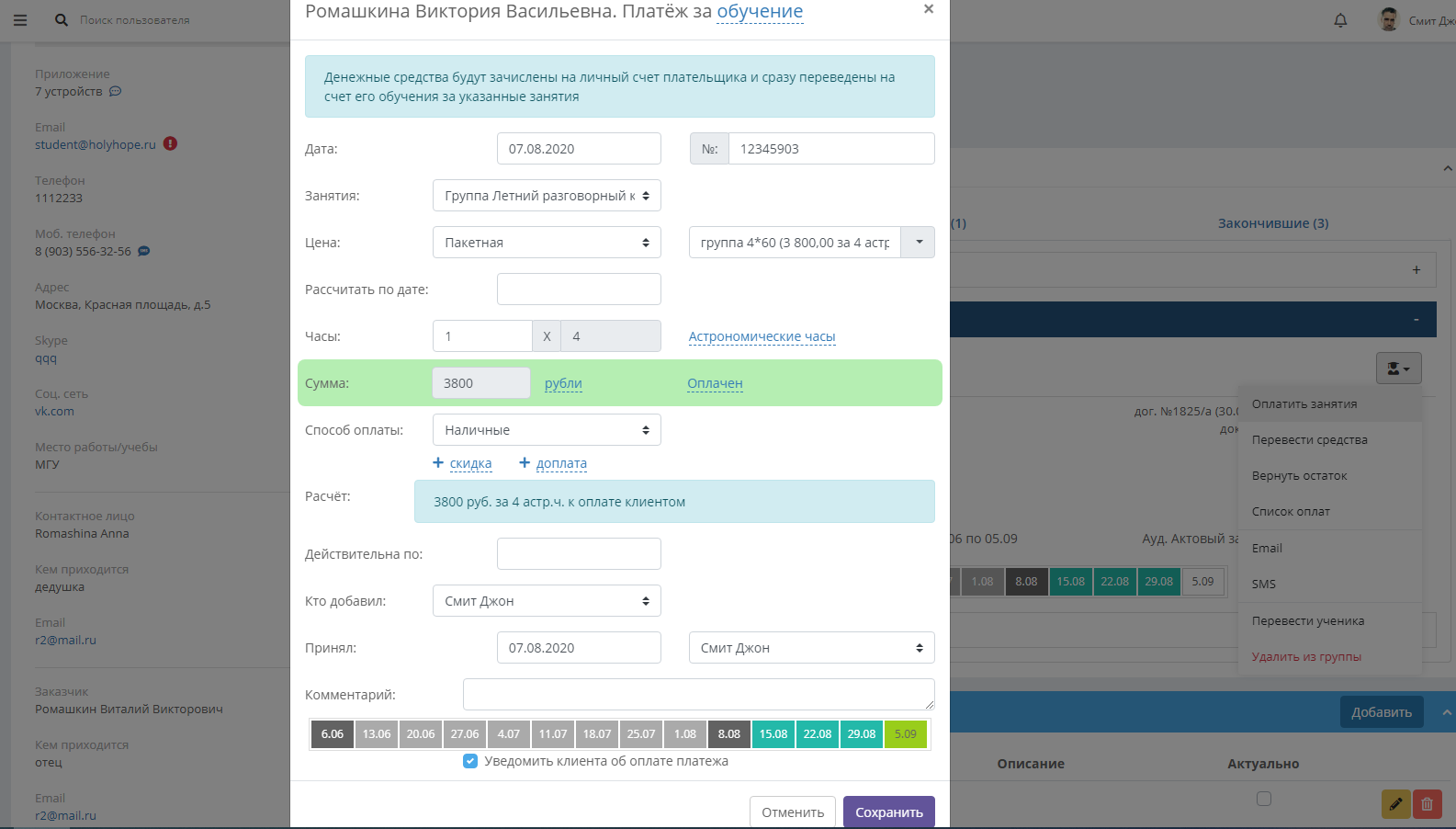Click the user search magnifier icon
The height and width of the screenshot is (829, 1456).
point(62,20)
